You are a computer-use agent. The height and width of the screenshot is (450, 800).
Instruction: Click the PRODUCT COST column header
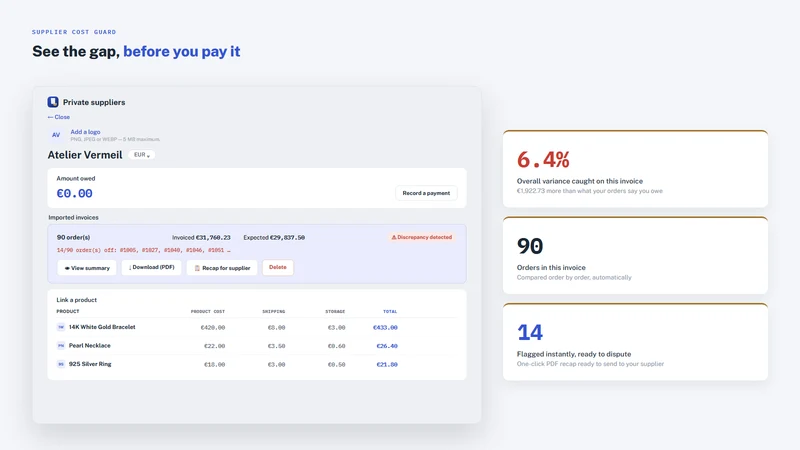click(x=208, y=311)
